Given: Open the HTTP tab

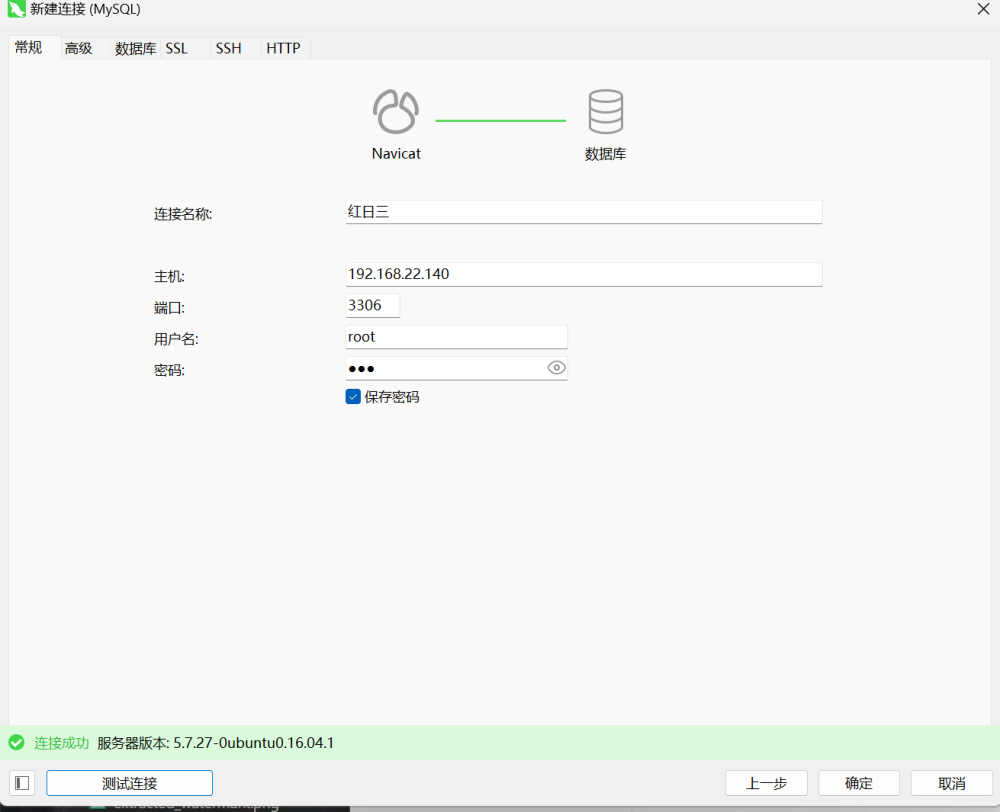Looking at the screenshot, I should coord(283,48).
